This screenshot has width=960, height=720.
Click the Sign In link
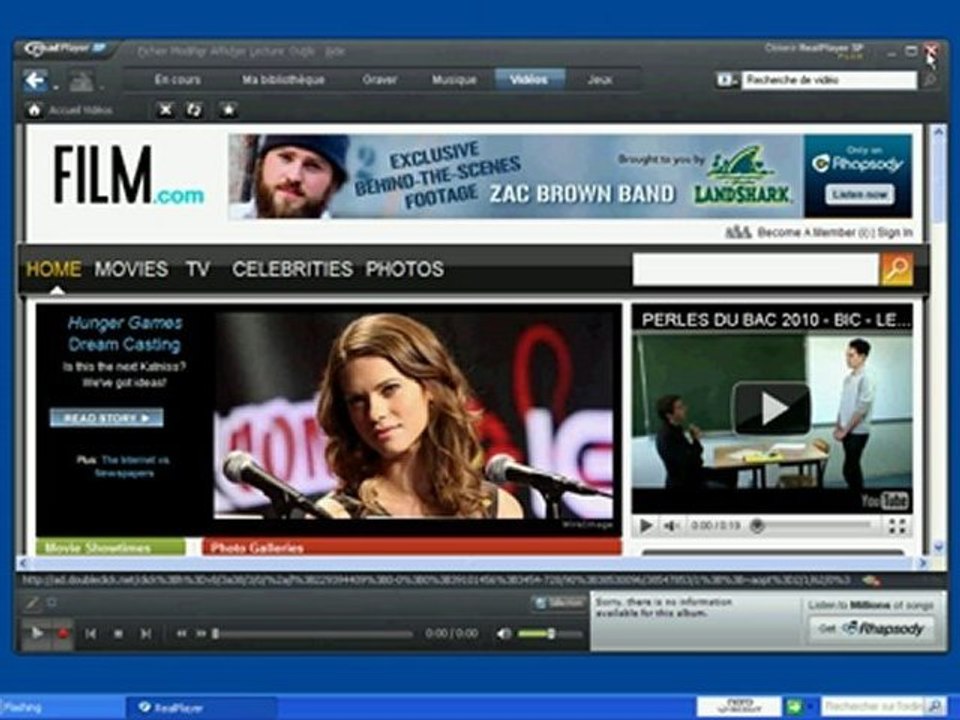click(x=895, y=233)
